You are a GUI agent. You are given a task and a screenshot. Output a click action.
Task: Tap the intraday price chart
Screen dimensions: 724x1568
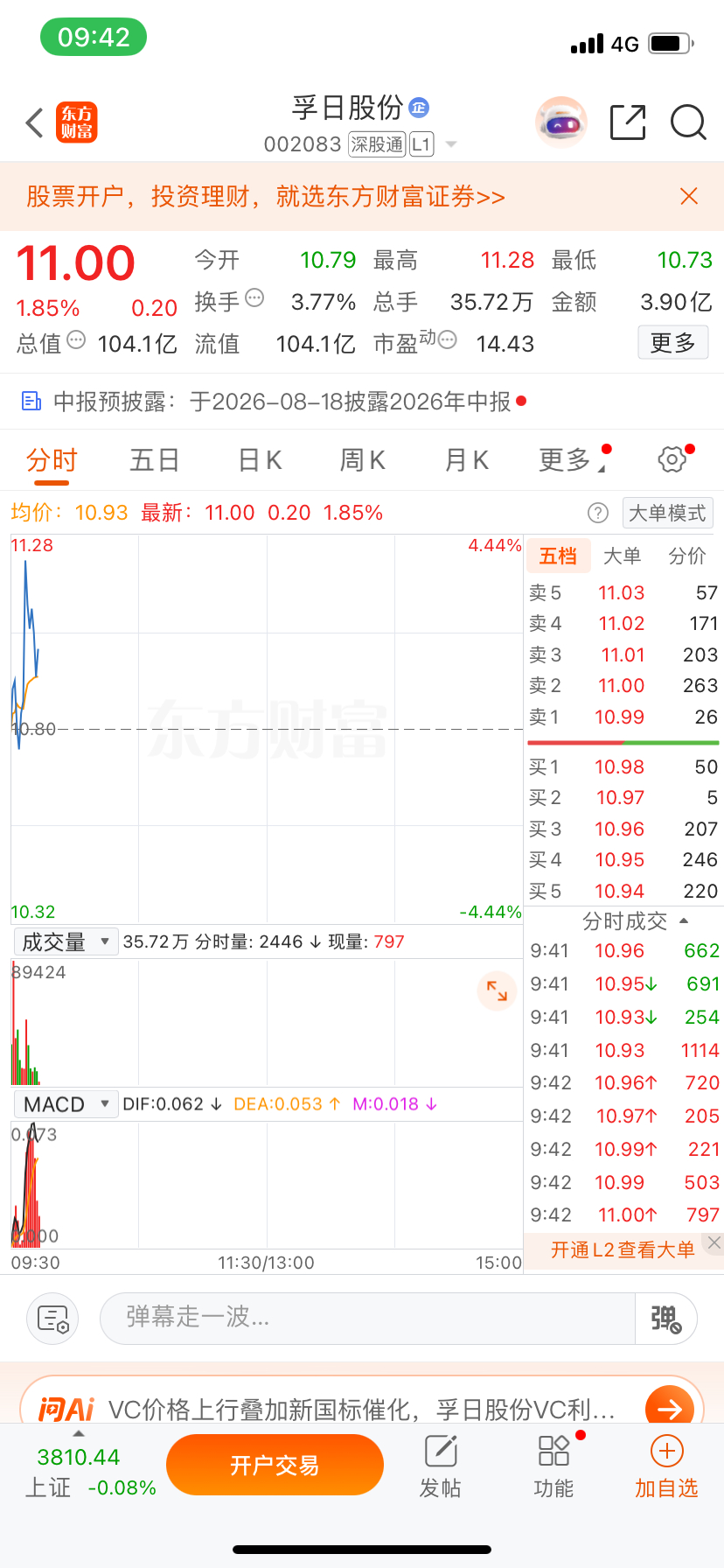coord(267,729)
